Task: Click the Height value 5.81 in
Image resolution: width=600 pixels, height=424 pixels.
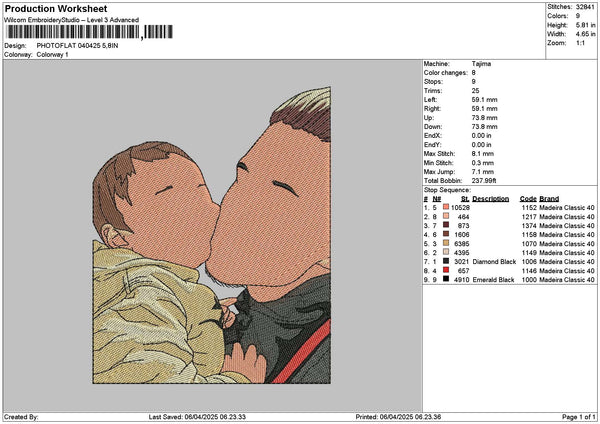Action: click(x=585, y=25)
